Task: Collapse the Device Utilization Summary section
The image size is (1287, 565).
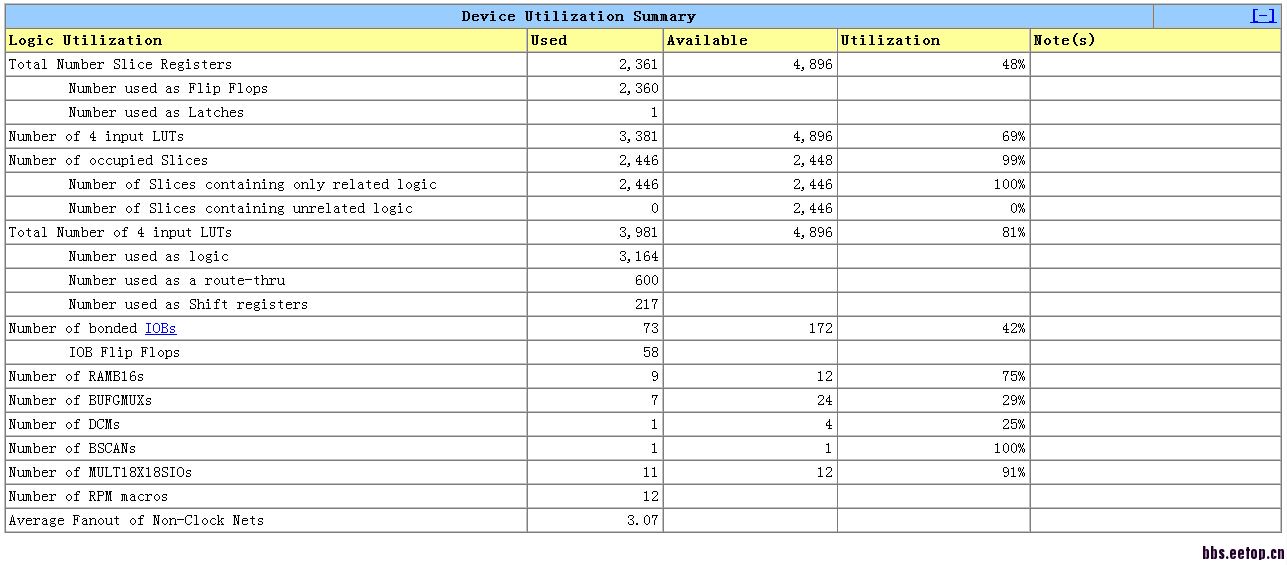Action: tap(1262, 16)
